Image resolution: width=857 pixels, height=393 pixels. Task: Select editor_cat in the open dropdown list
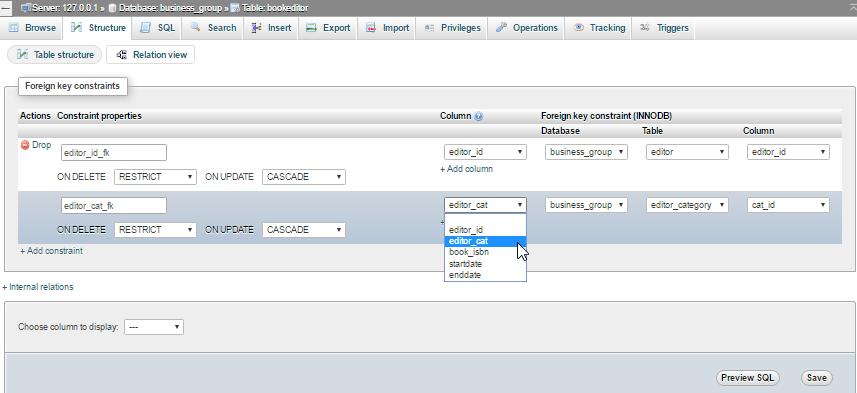coord(485,241)
